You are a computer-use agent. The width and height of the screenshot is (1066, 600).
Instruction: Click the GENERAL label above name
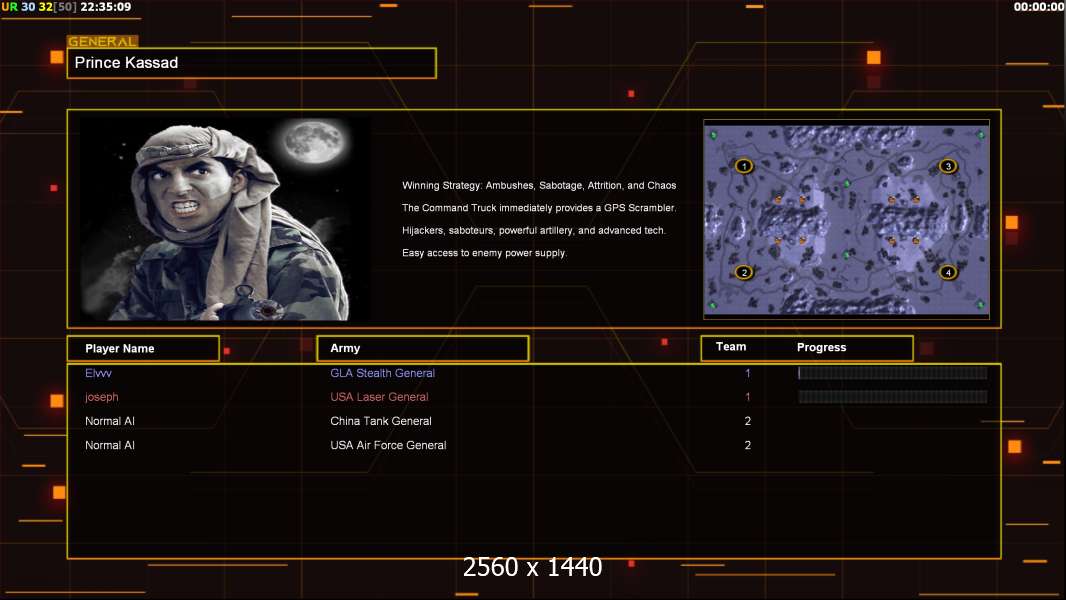102,41
